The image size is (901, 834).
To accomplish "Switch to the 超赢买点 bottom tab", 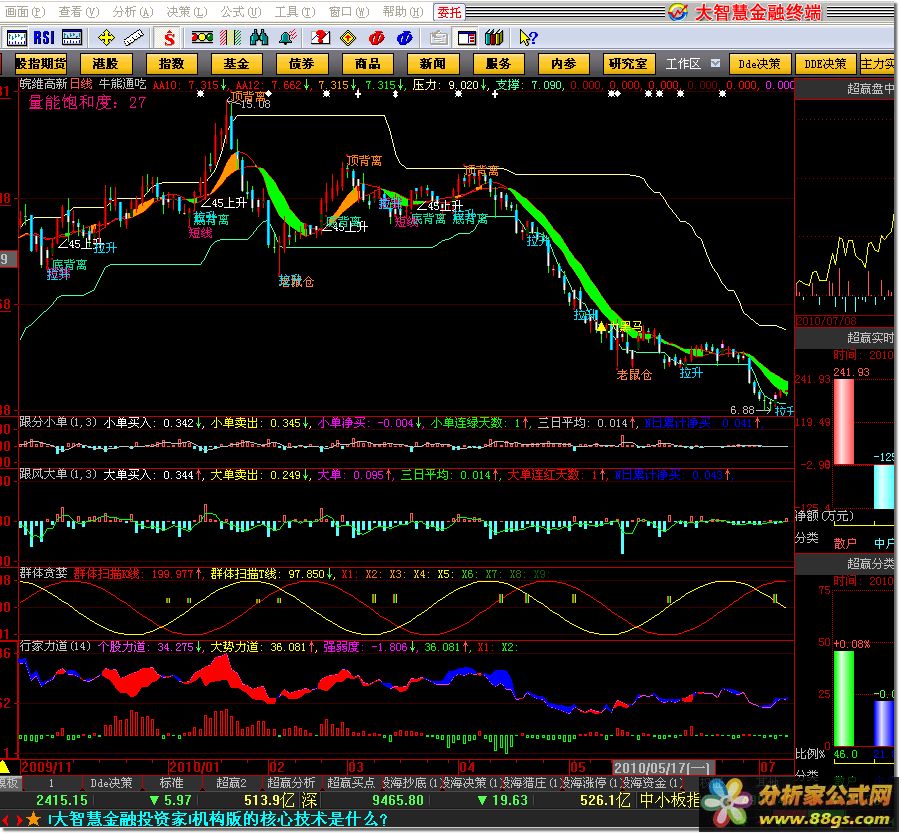I will pos(351,783).
